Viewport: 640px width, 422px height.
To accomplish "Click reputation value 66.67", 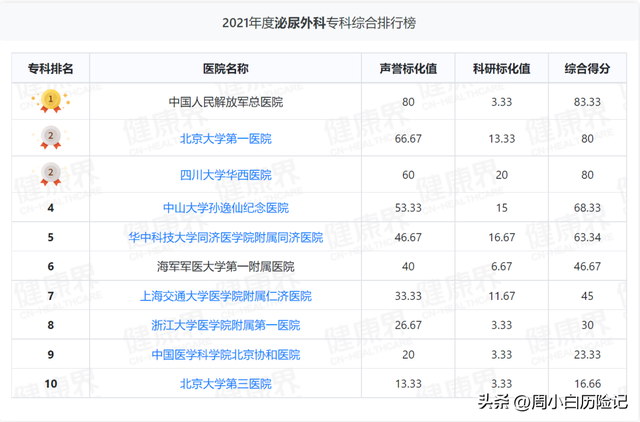I will (x=408, y=139).
